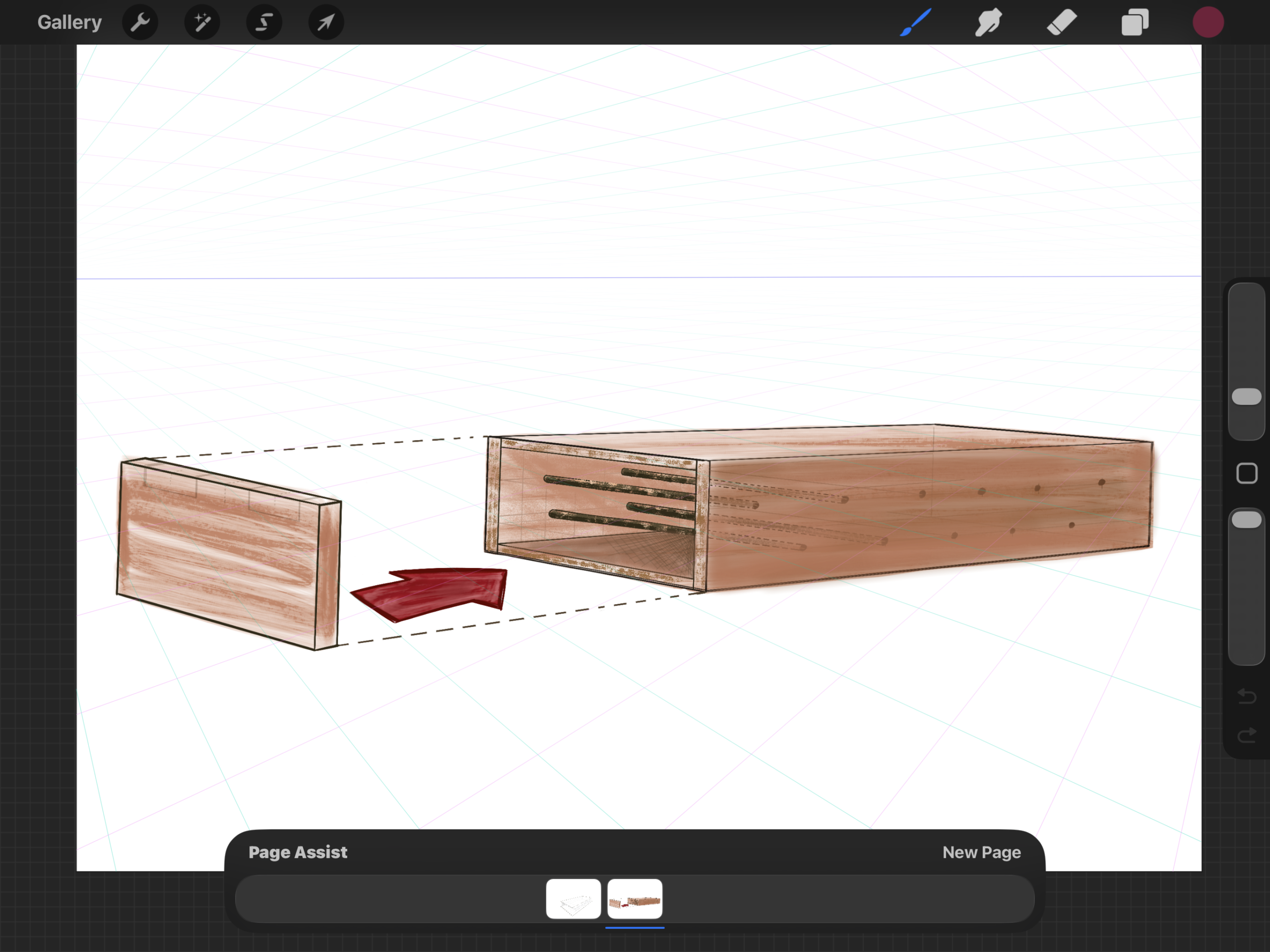The height and width of the screenshot is (952, 1270).
Task: Select the Smudge finger tool
Action: point(988,22)
